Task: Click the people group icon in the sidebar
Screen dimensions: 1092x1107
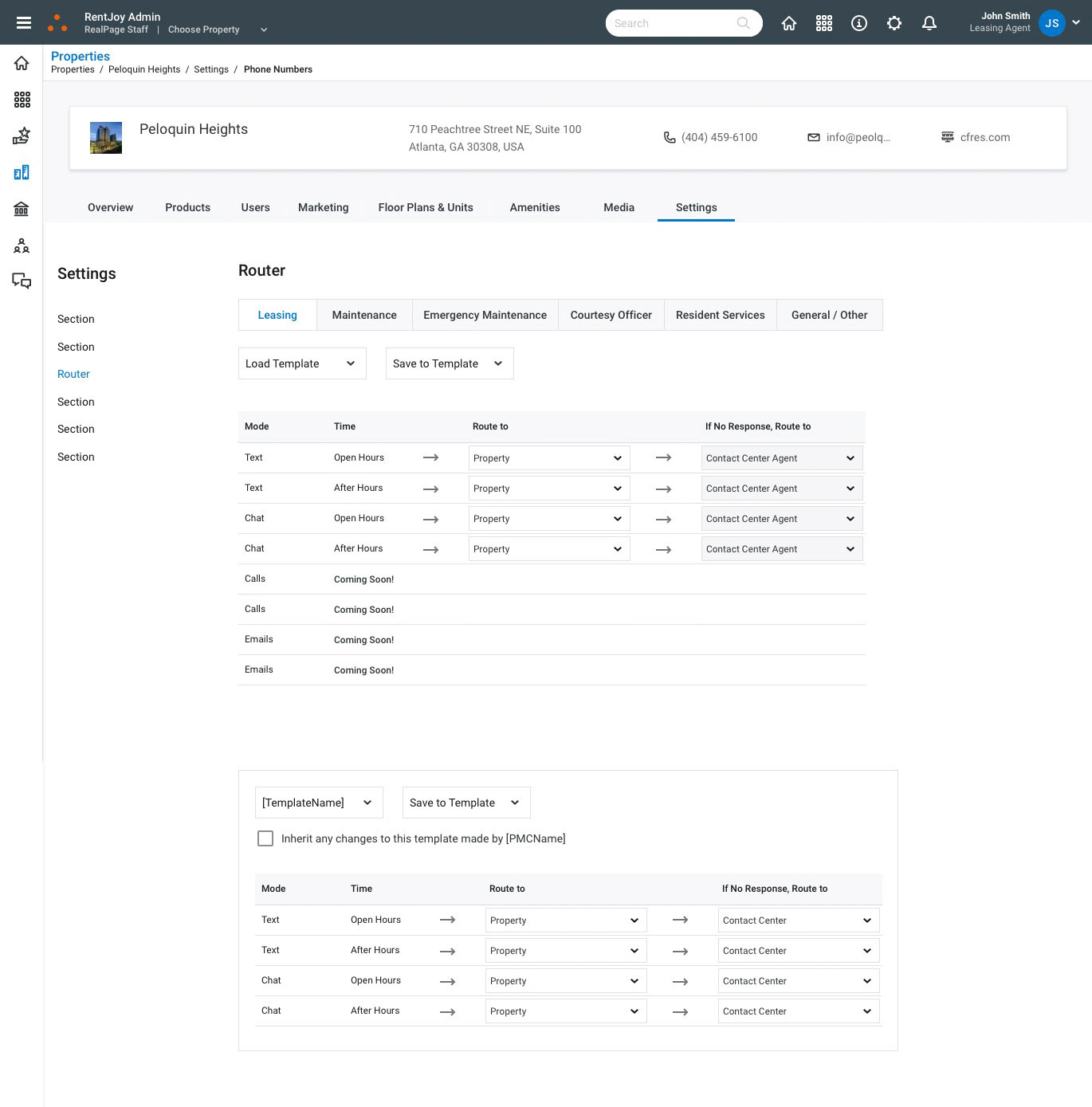Action: click(22, 245)
